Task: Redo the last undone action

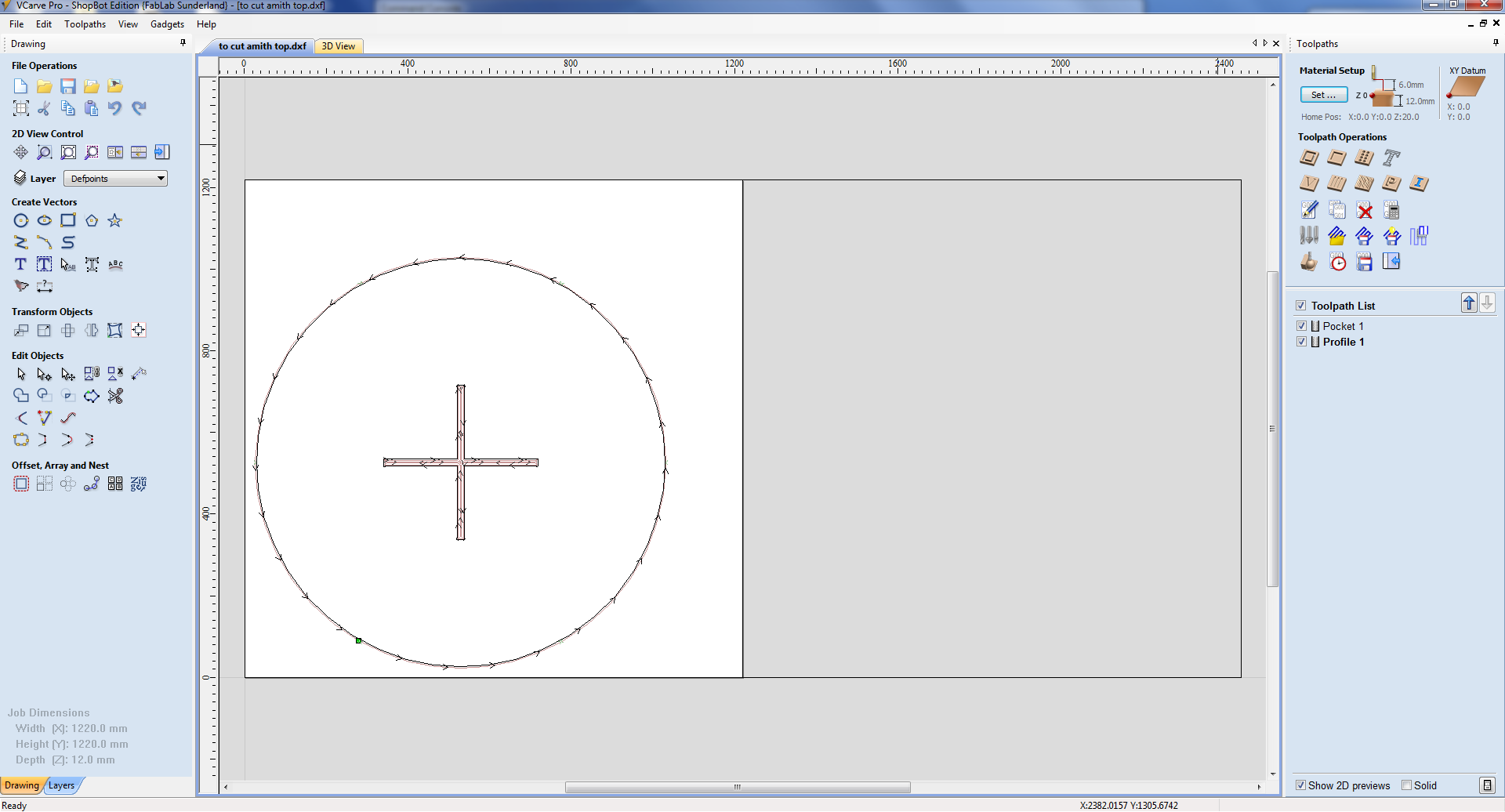Action: tap(139, 108)
